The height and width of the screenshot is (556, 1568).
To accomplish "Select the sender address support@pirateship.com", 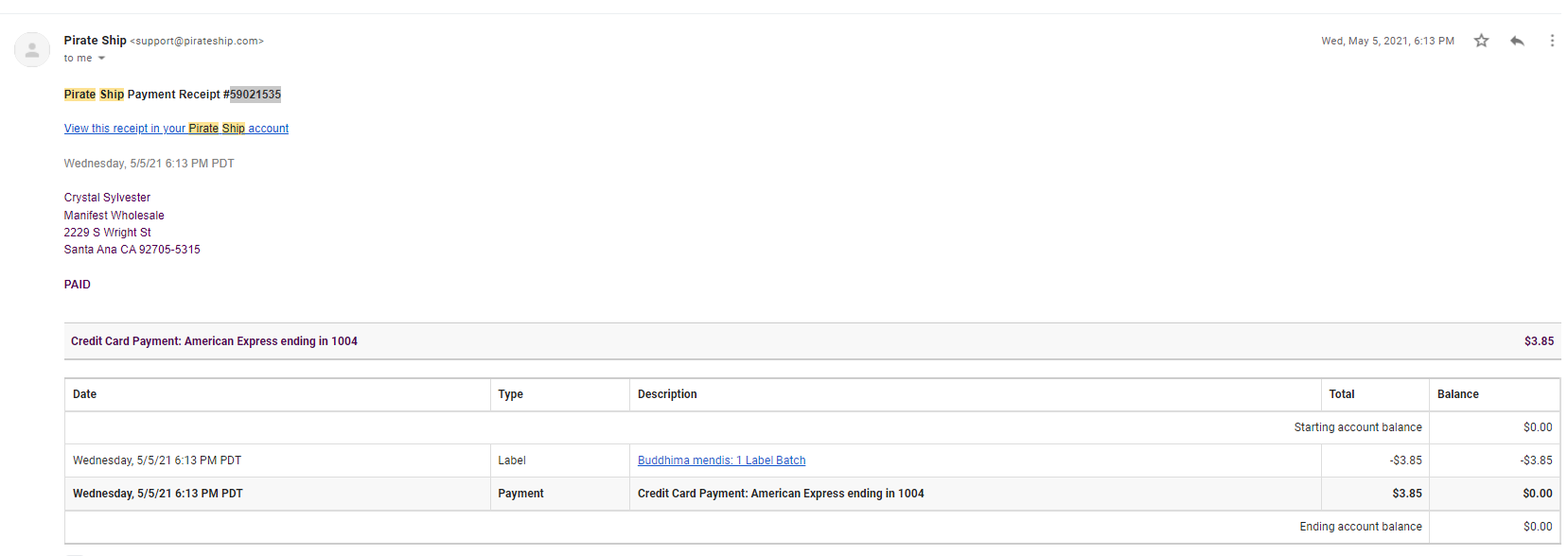I will pyautogui.click(x=197, y=42).
